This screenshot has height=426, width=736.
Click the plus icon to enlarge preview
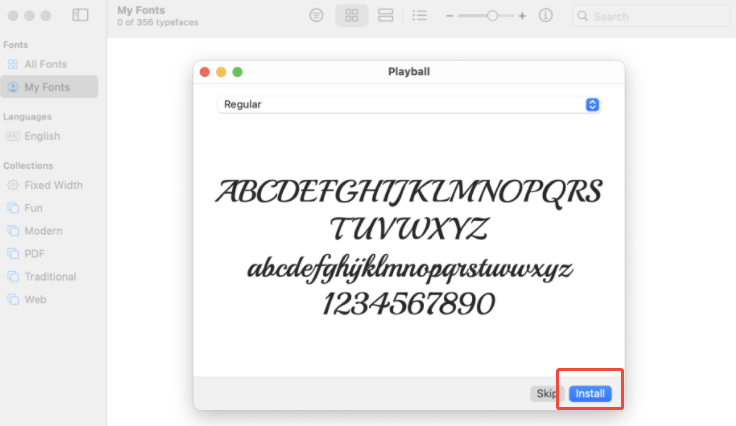pos(522,16)
